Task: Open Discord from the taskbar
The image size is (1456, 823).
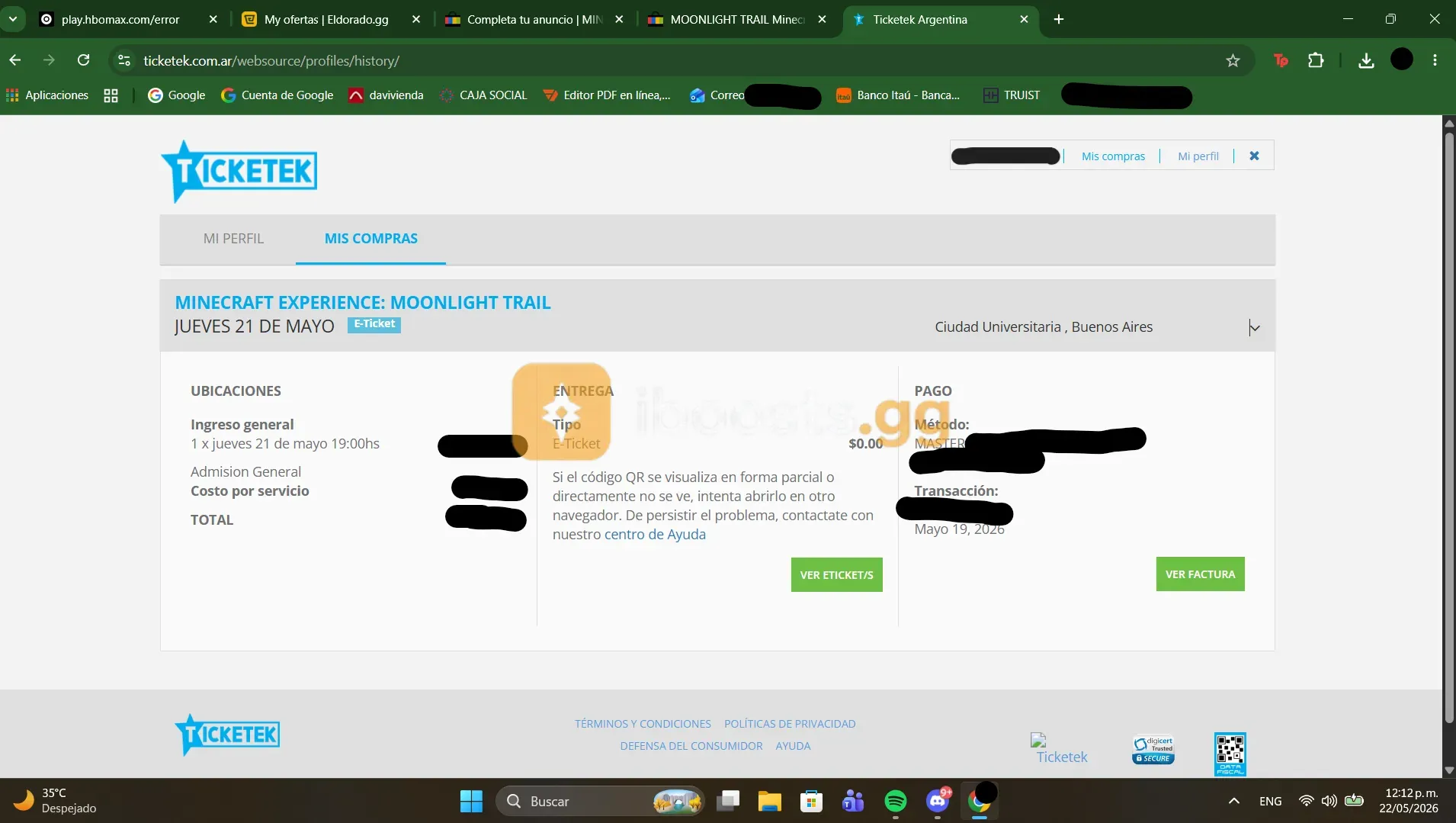Action: click(x=938, y=801)
